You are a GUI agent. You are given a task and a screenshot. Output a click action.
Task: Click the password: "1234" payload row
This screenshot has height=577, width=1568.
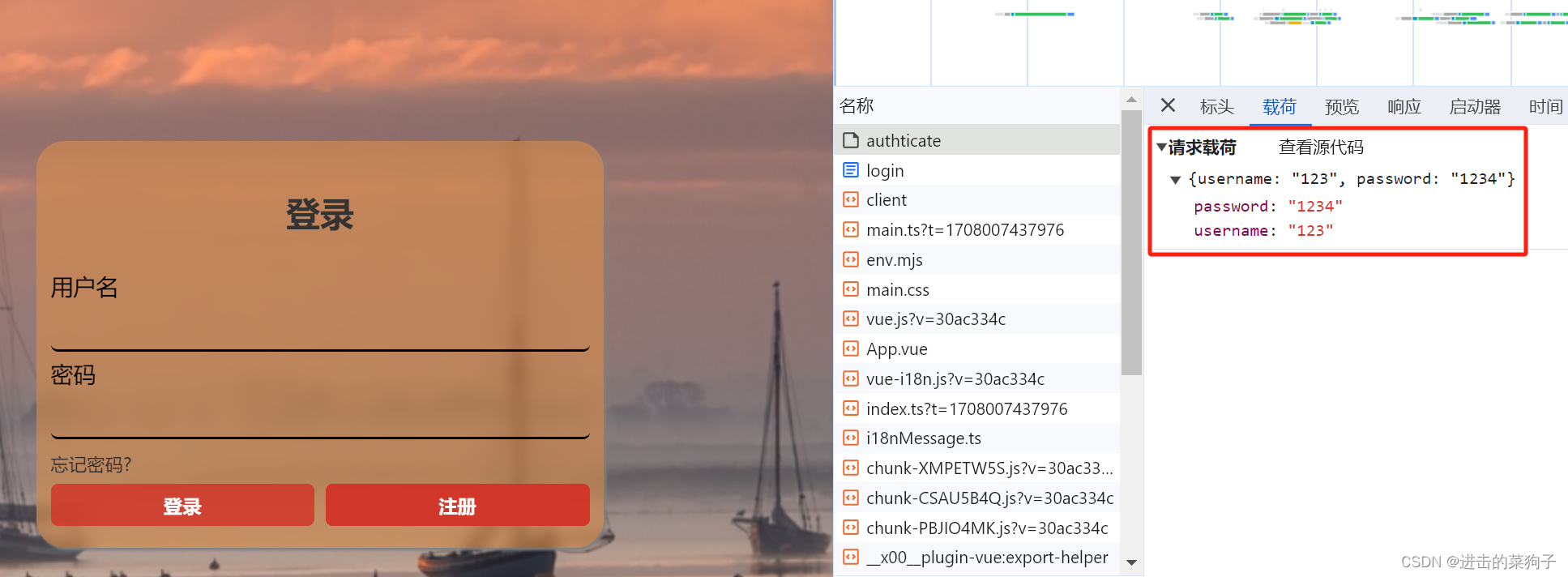[1267, 207]
